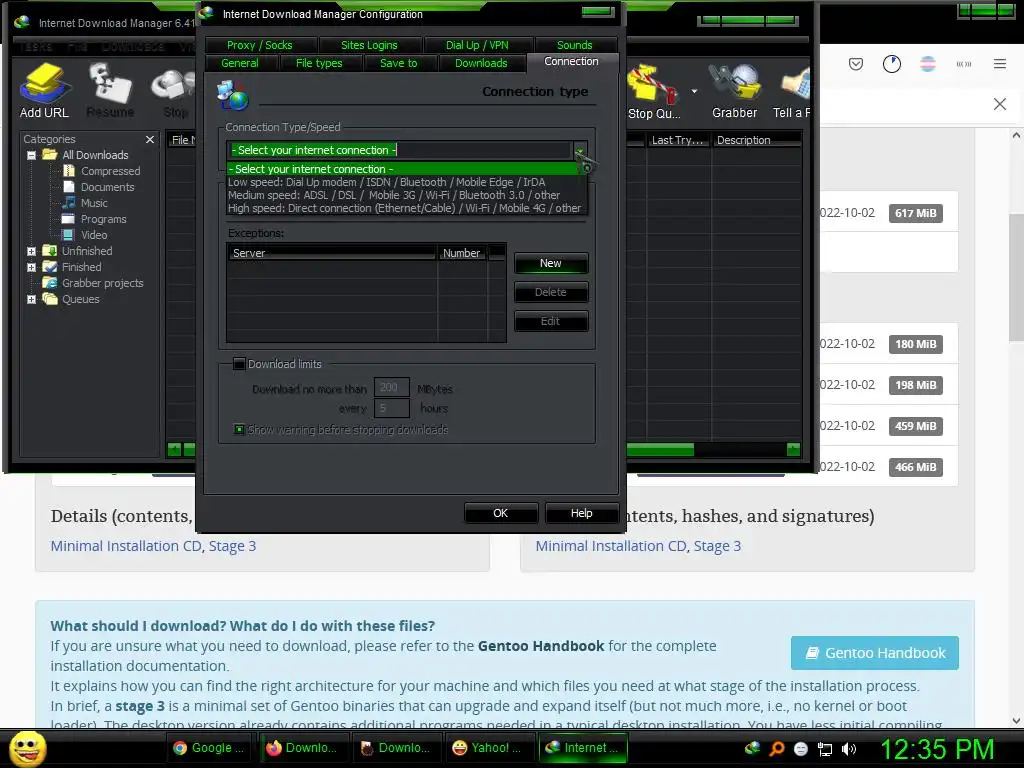Open the Gentoo Handbook button
The height and width of the screenshot is (768, 1024).
(x=874, y=653)
